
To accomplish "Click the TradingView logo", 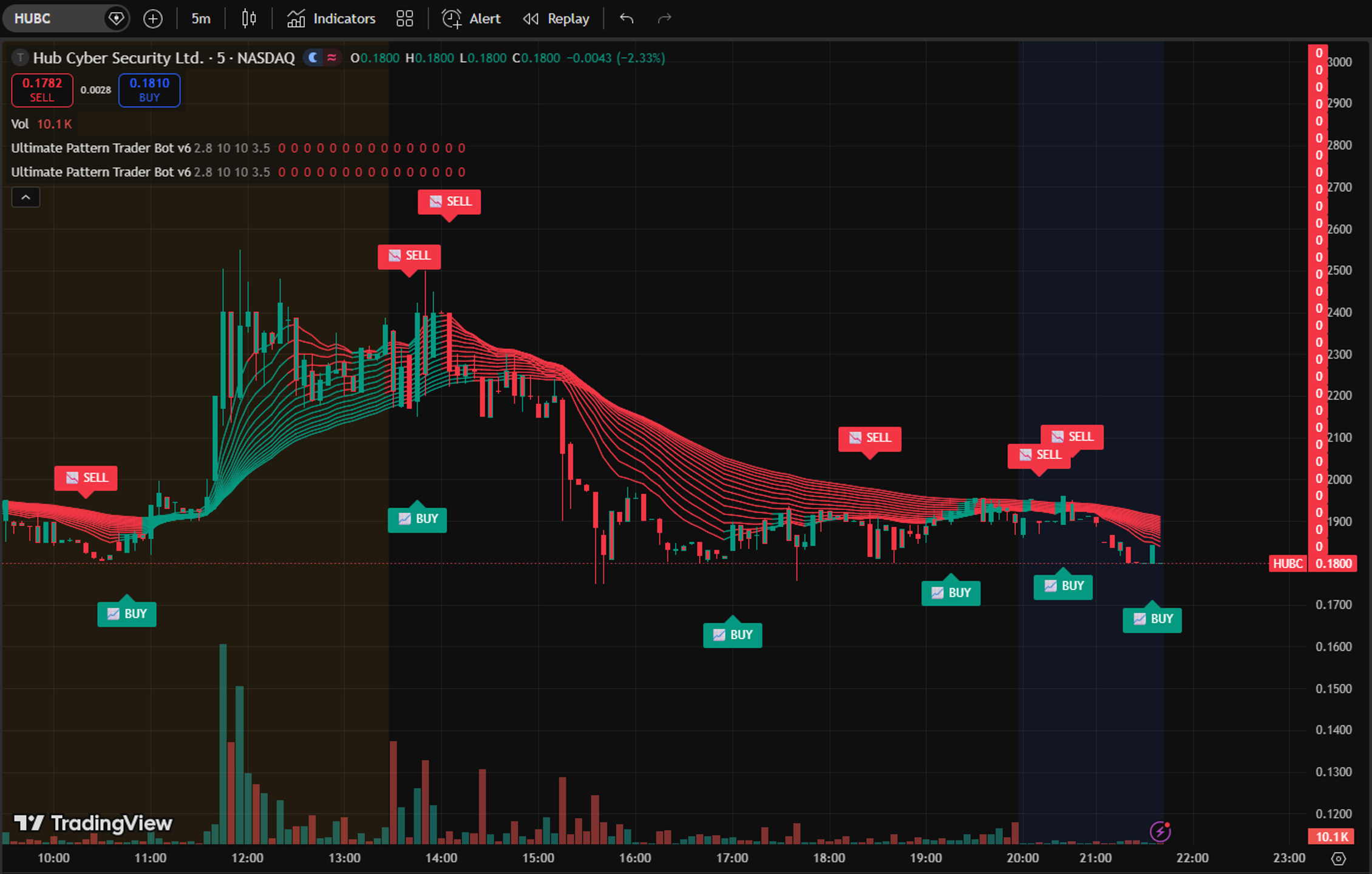I will coord(93,823).
